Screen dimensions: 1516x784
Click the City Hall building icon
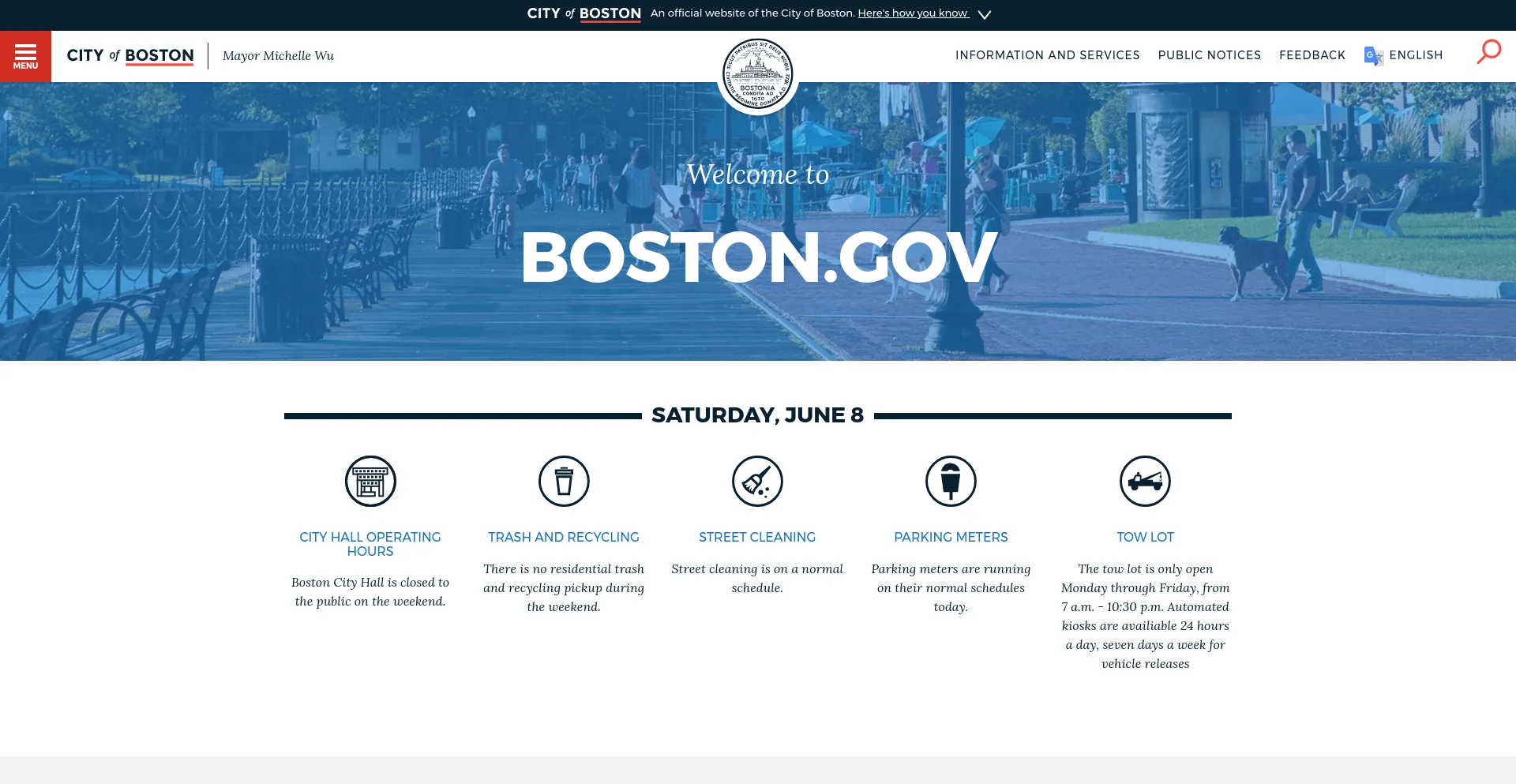click(370, 481)
